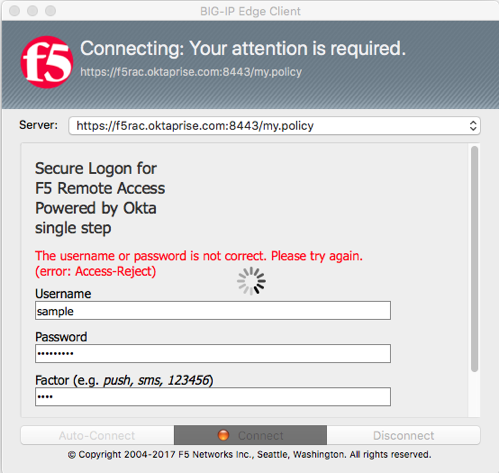Click the loading spinner icon
499x473 pixels.
point(251,281)
